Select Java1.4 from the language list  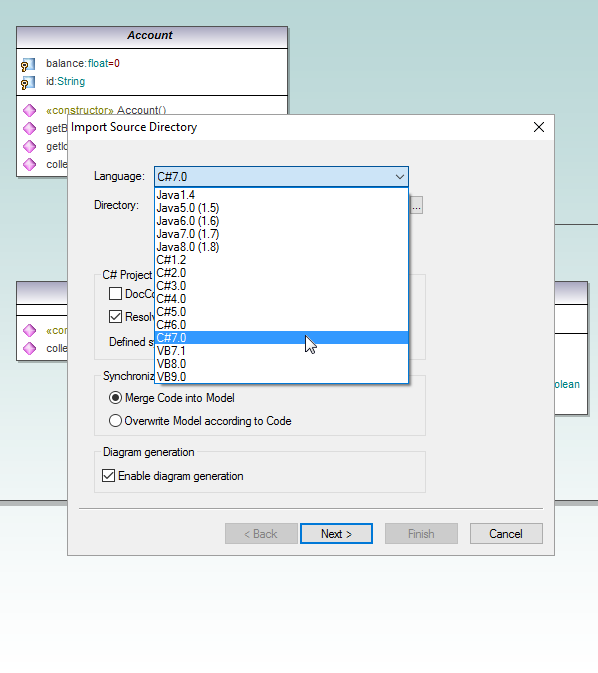(x=281, y=195)
